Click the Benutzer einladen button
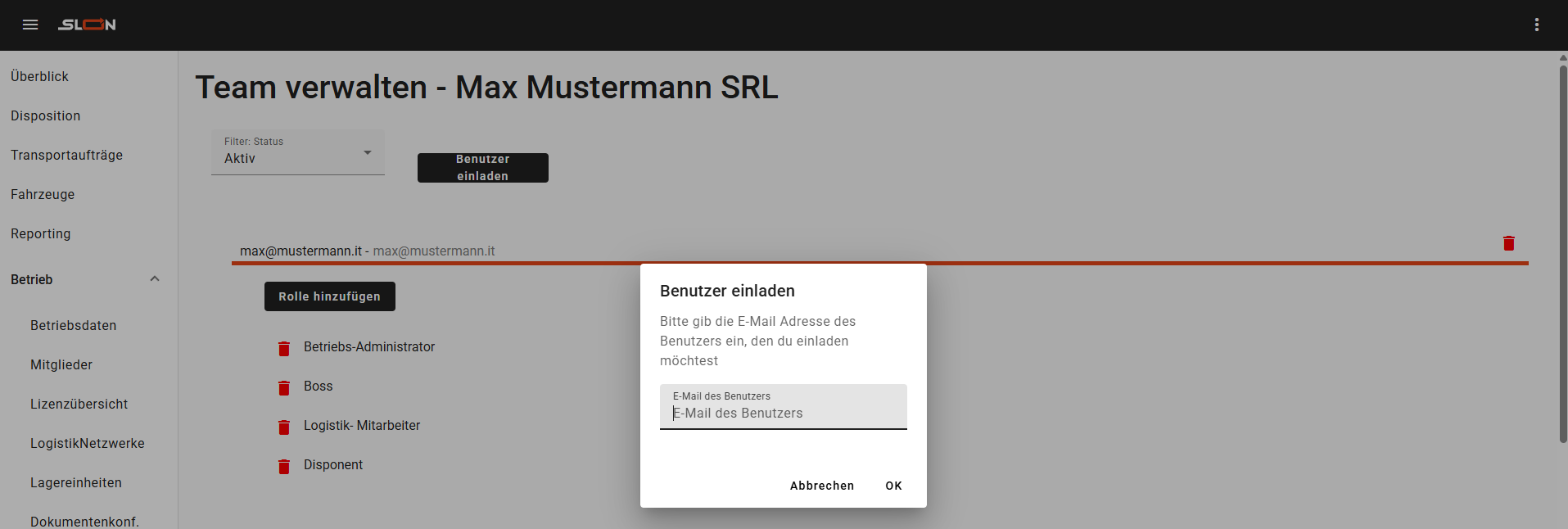The image size is (1568, 529). tap(483, 168)
